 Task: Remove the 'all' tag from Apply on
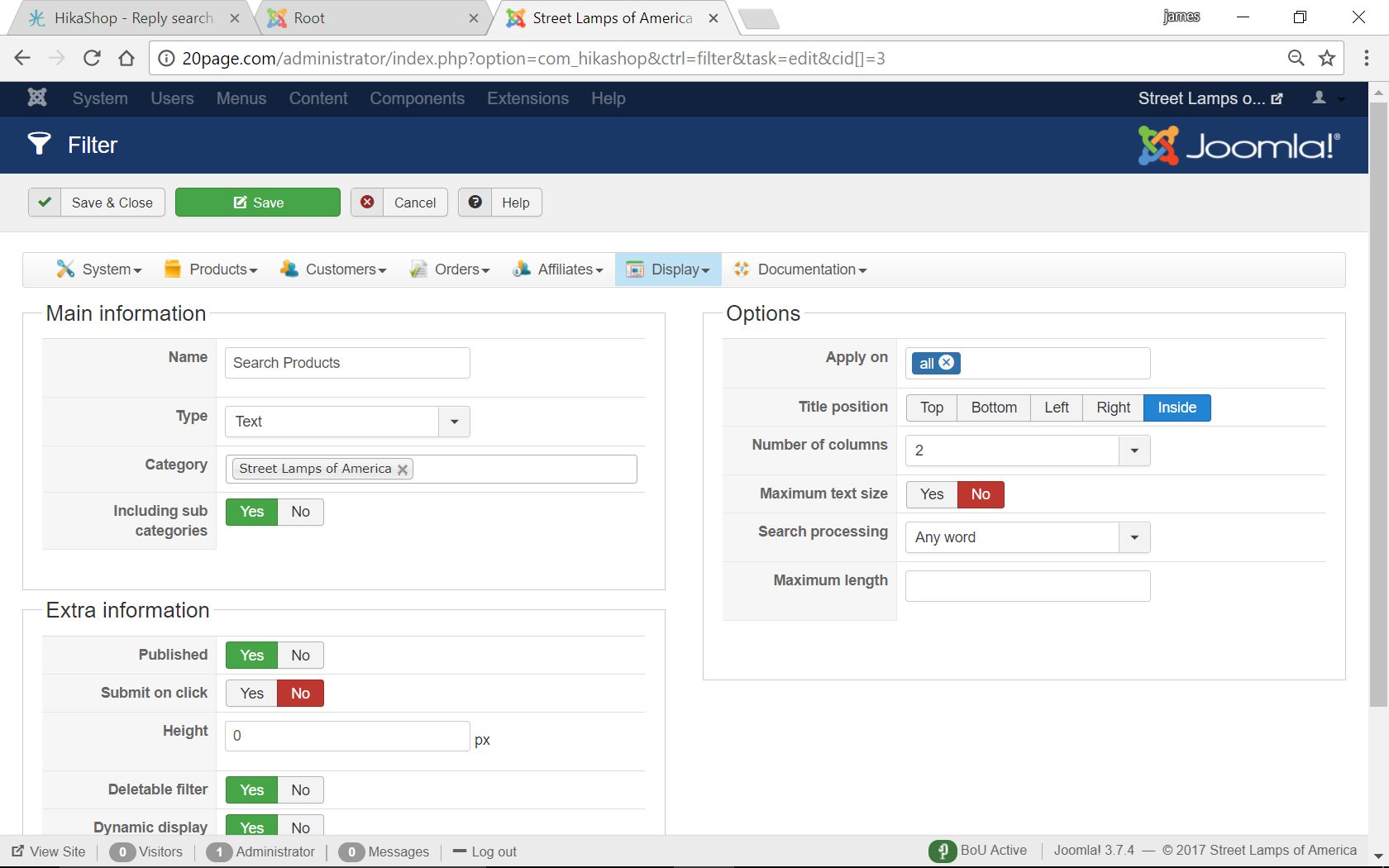(947, 363)
